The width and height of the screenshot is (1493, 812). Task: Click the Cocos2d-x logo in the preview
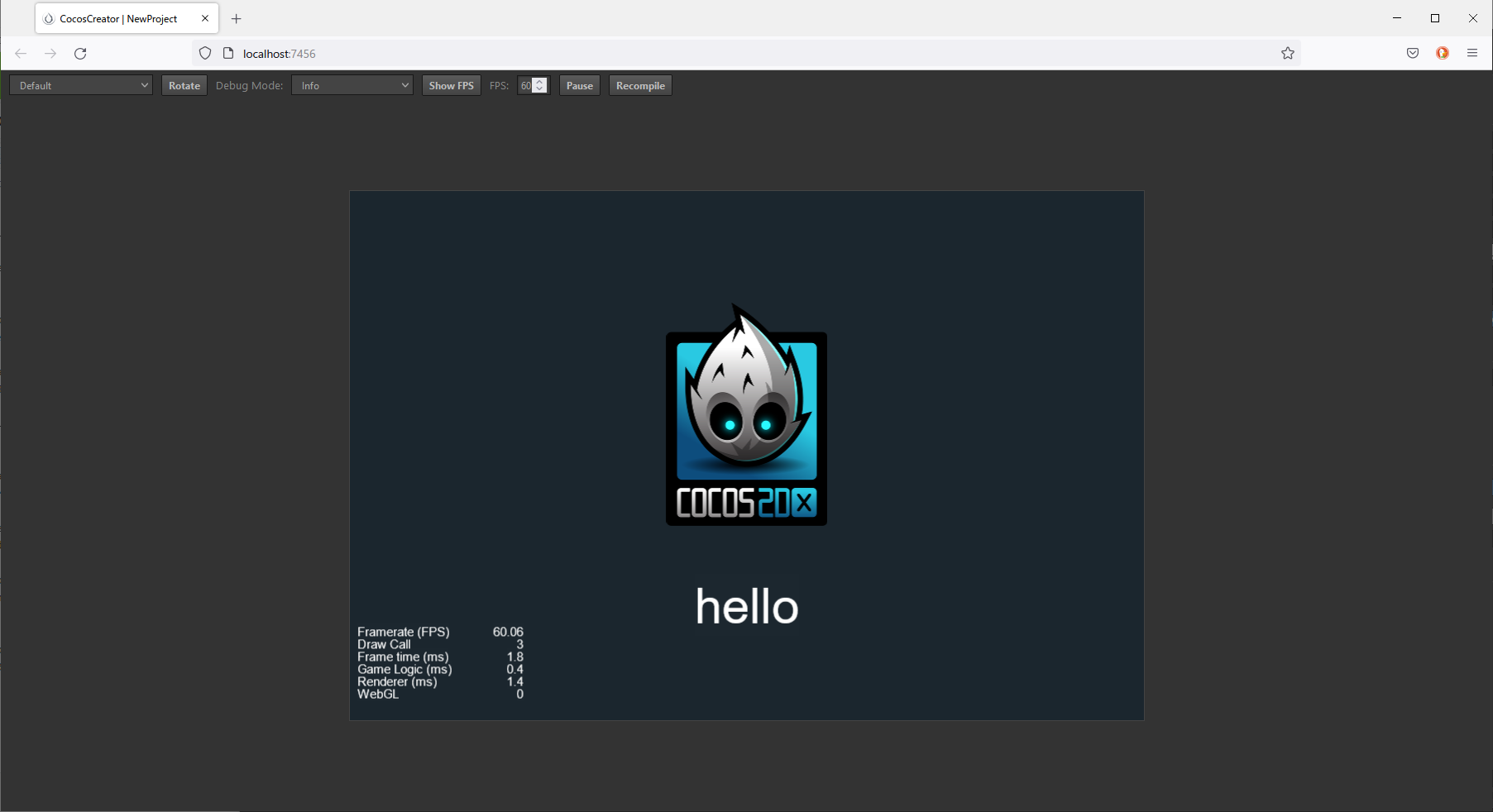coord(746,415)
